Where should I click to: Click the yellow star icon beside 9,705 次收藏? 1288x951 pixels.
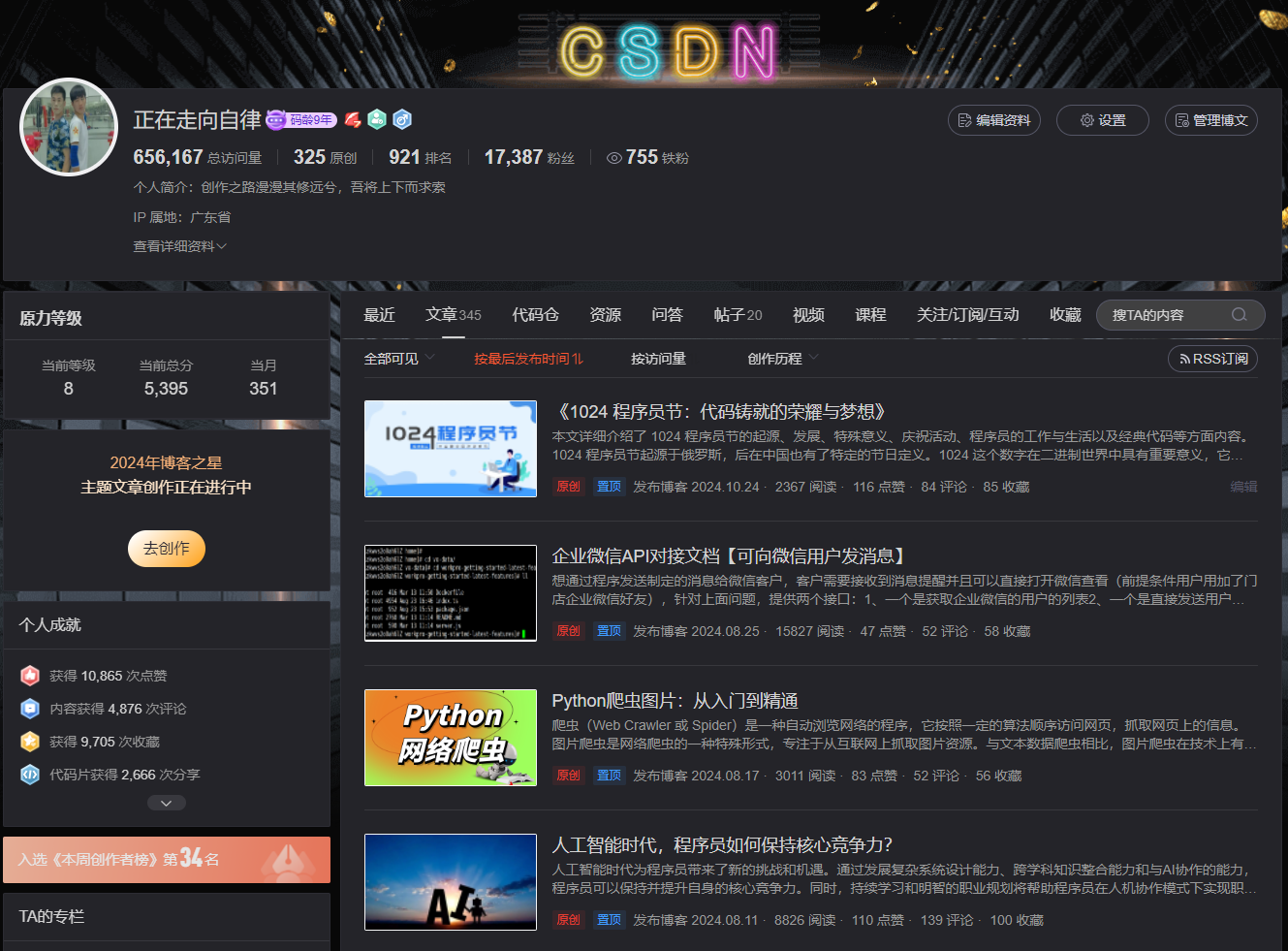[x=30, y=742]
